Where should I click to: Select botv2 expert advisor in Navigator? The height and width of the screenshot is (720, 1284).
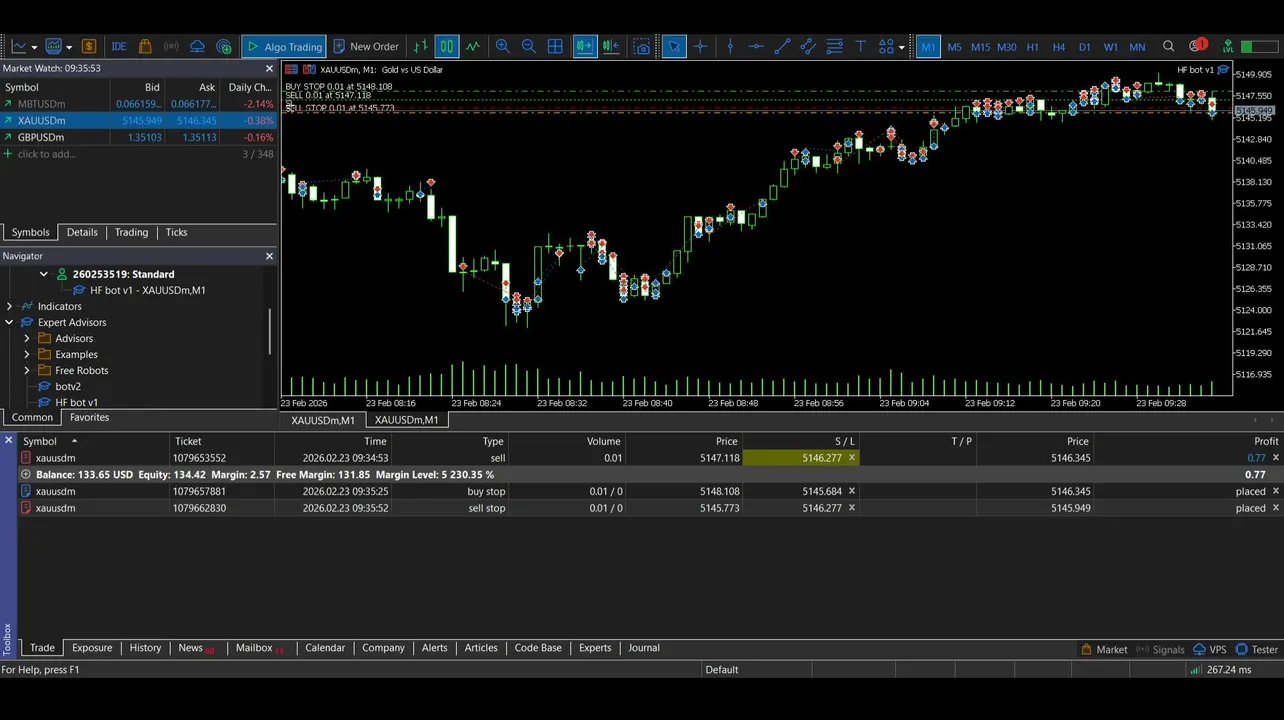point(68,386)
